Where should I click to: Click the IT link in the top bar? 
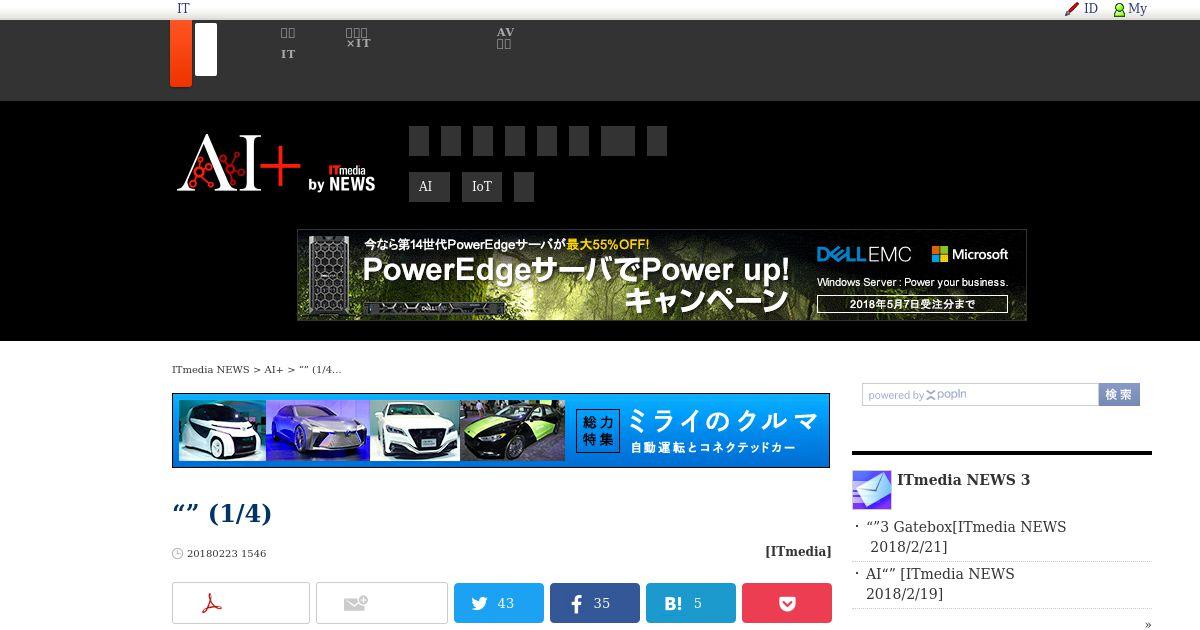click(x=183, y=9)
